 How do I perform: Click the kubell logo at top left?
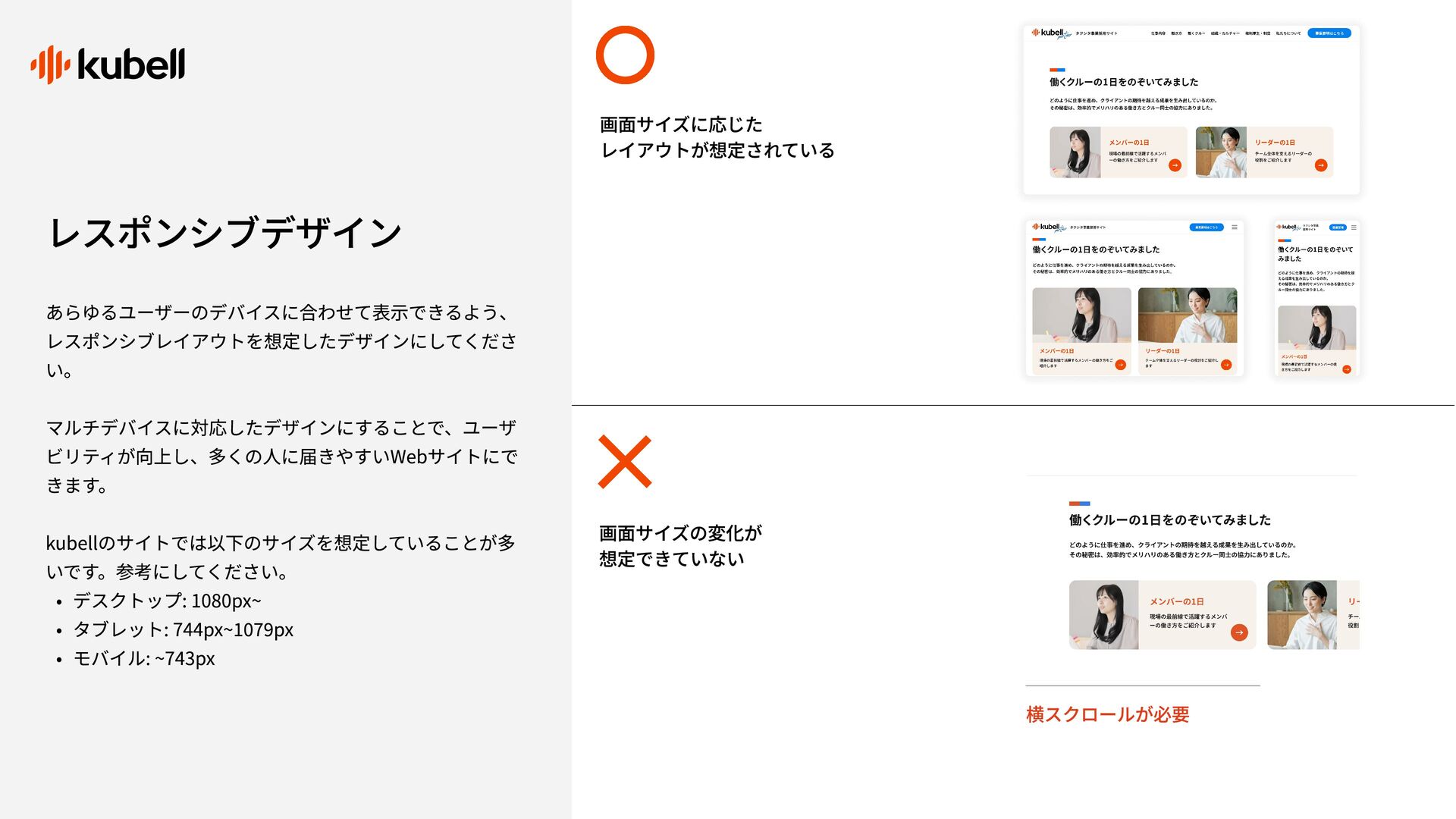pyautogui.click(x=108, y=64)
